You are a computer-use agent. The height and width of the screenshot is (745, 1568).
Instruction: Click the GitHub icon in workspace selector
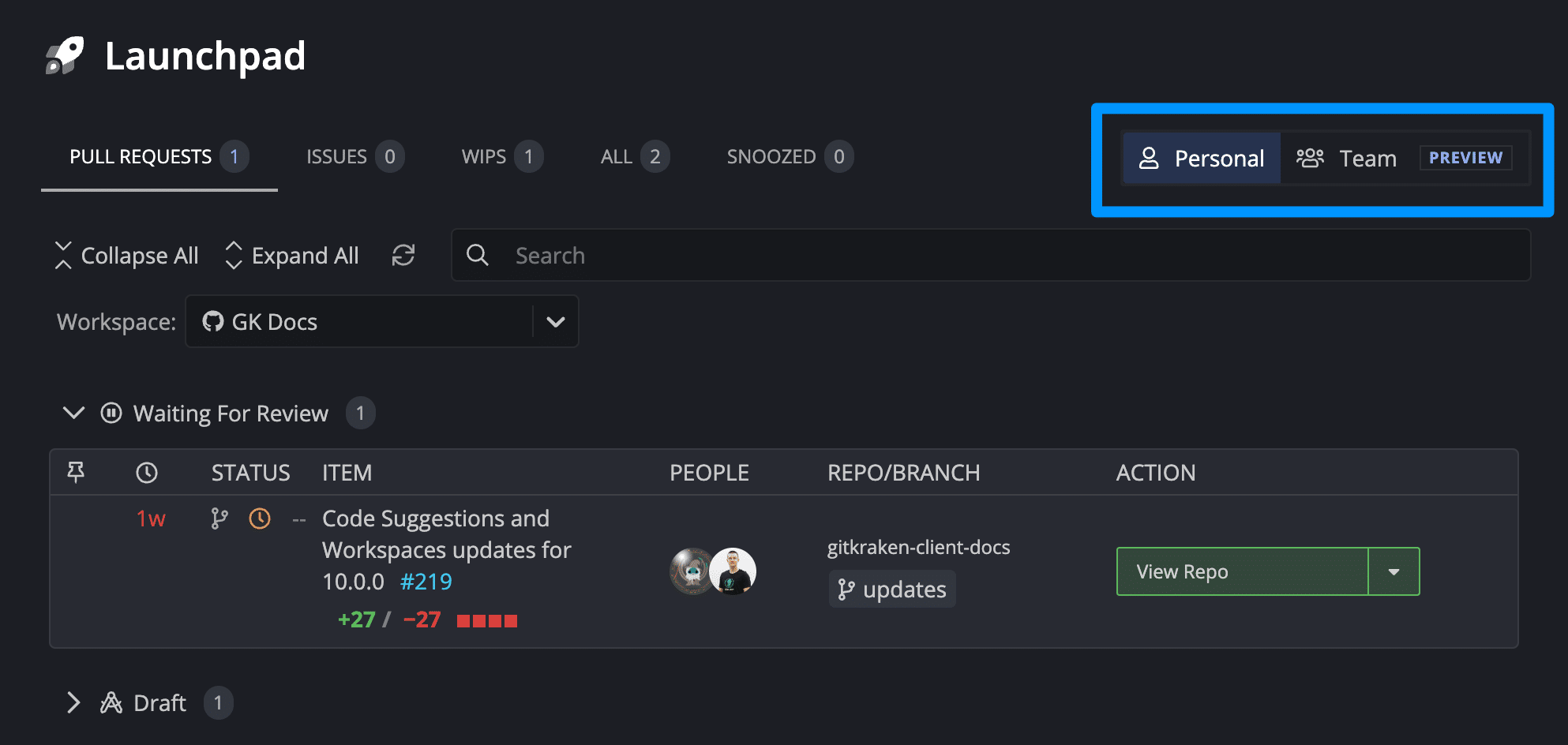pos(212,321)
